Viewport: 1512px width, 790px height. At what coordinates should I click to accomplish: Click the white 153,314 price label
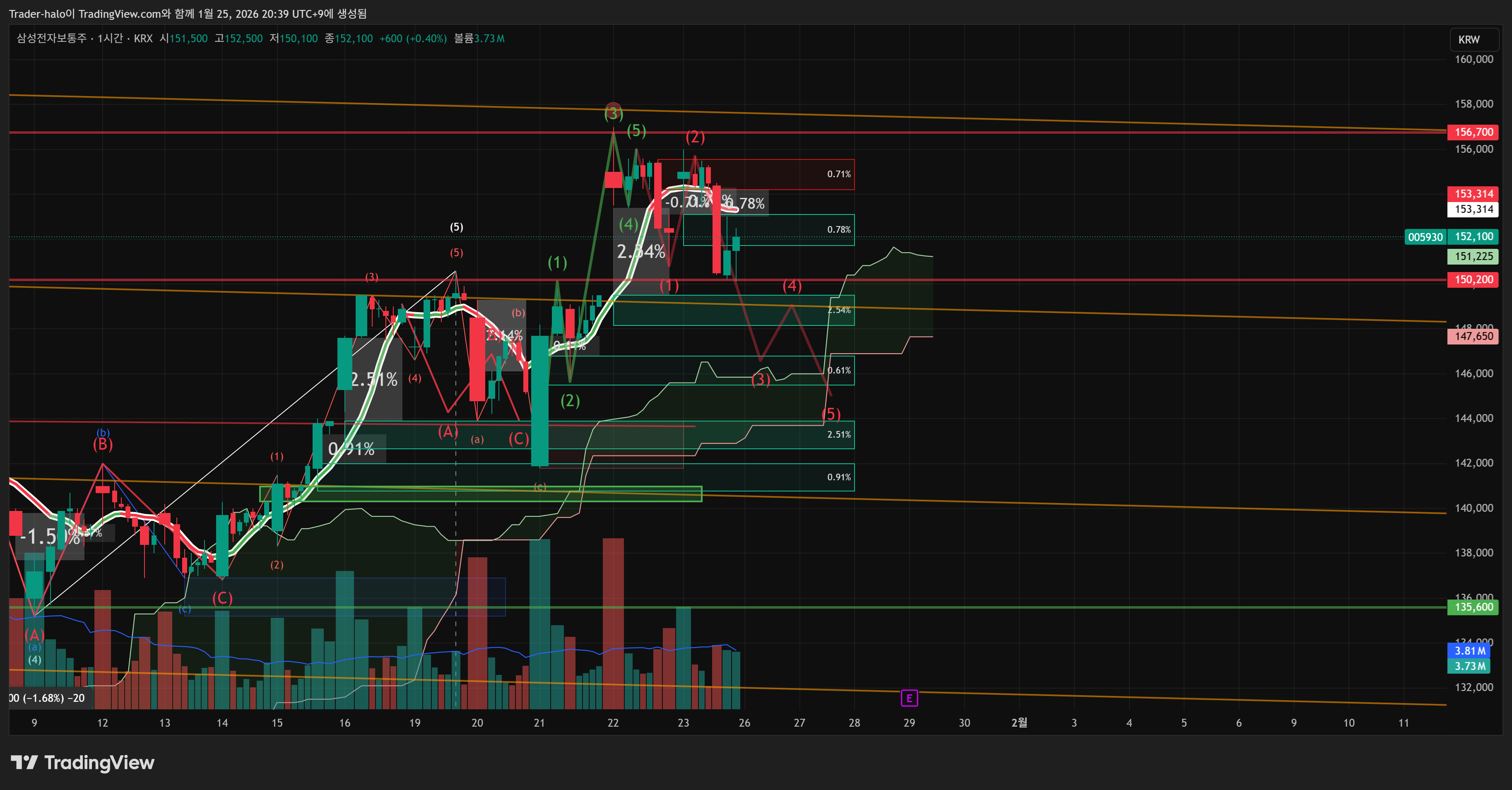[x=1473, y=209]
